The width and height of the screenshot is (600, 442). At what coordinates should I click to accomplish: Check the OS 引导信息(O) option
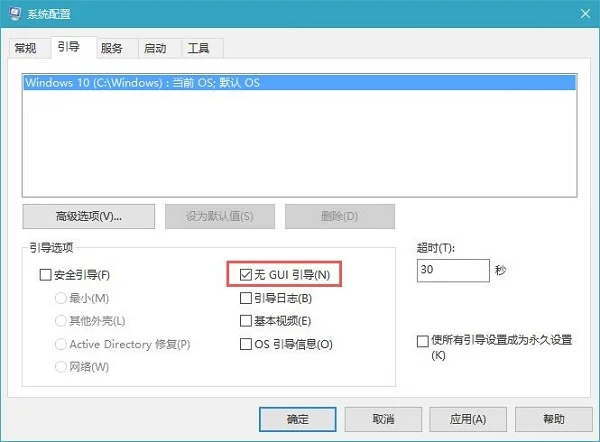pyautogui.click(x=246, y=344)
